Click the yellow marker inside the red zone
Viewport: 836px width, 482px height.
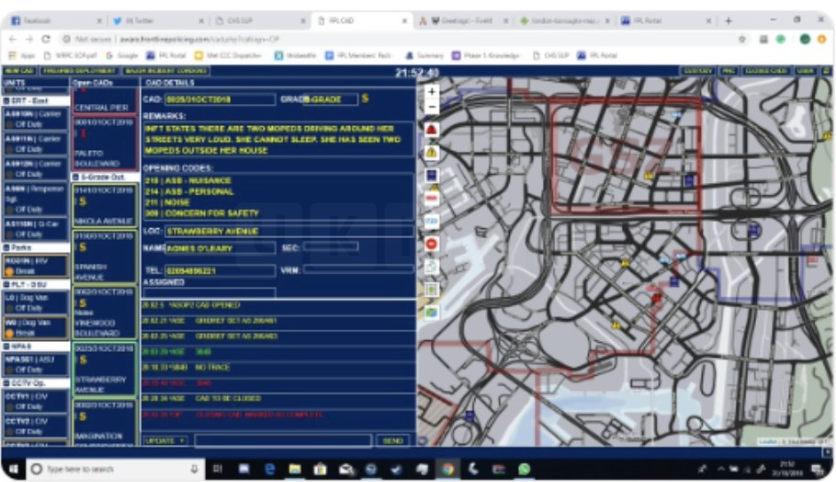[x=649, y=175]
